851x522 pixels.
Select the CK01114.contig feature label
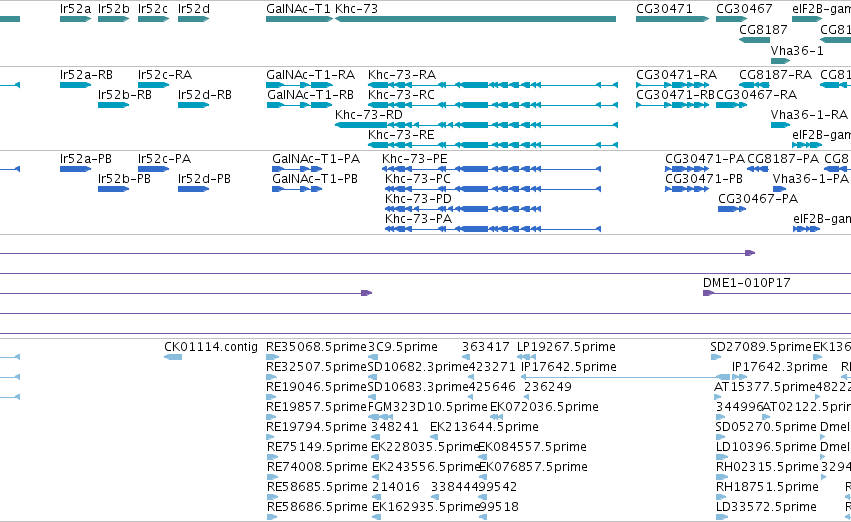pyautogui.click(x=211, y=347)
